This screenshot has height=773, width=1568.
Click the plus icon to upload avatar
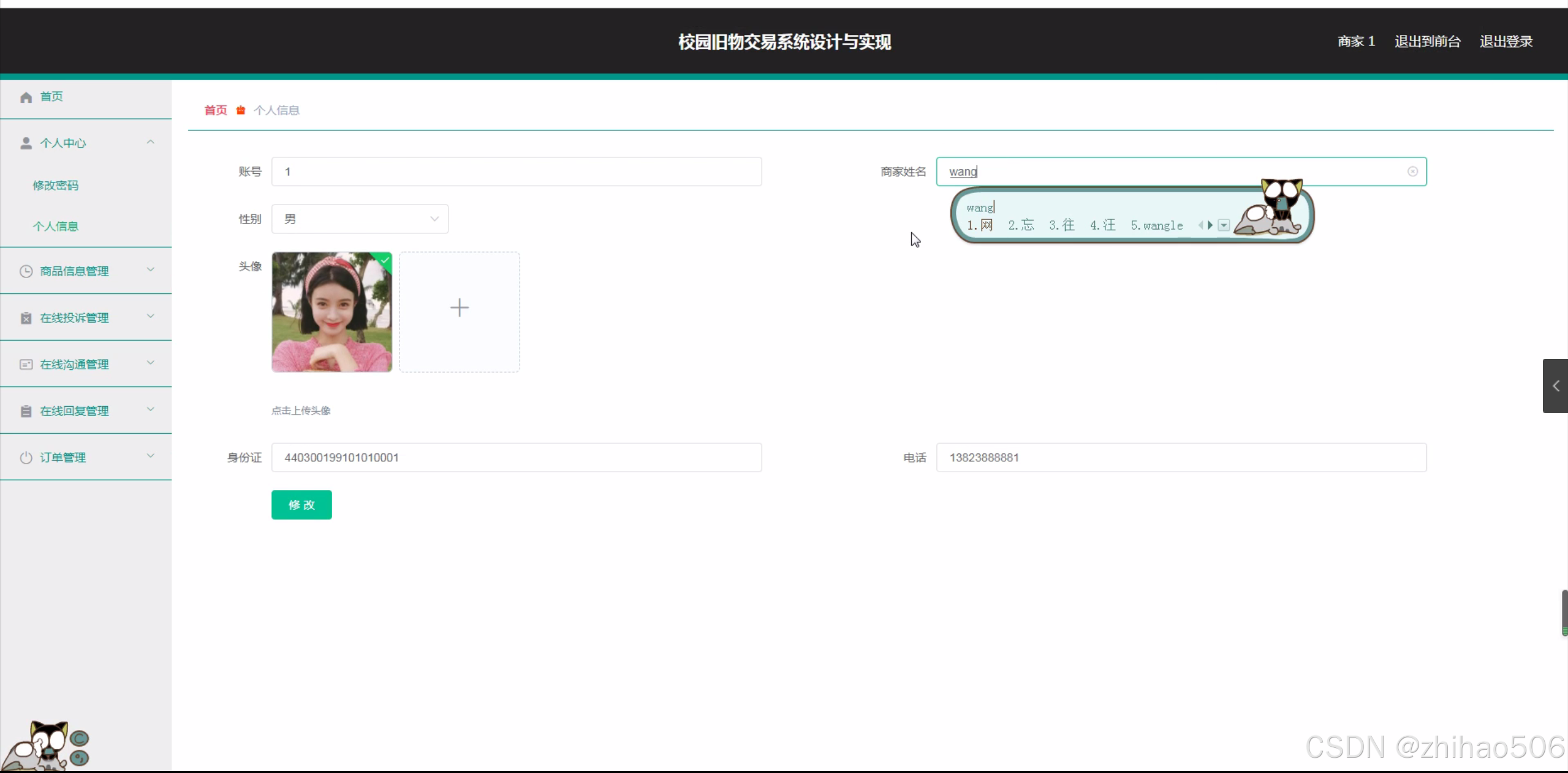tap(459, 307)
